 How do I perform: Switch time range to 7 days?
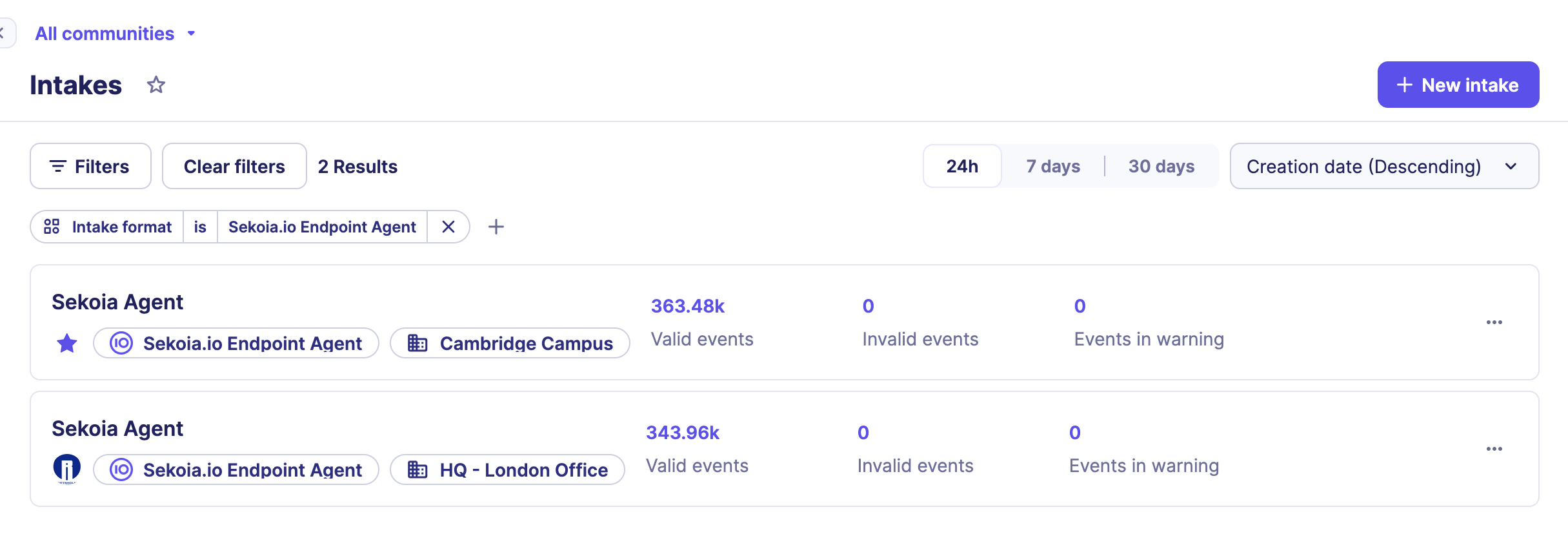1053,167
